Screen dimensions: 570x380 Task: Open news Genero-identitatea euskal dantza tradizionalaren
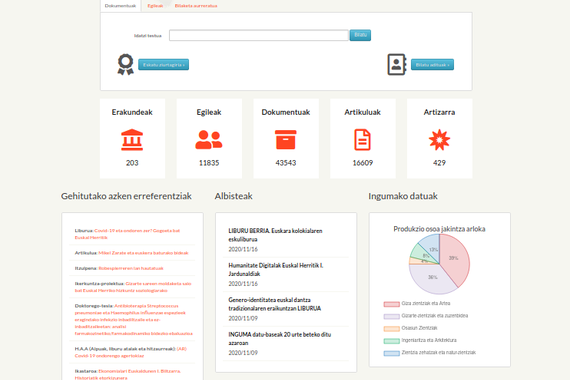[x=274, y=304]
